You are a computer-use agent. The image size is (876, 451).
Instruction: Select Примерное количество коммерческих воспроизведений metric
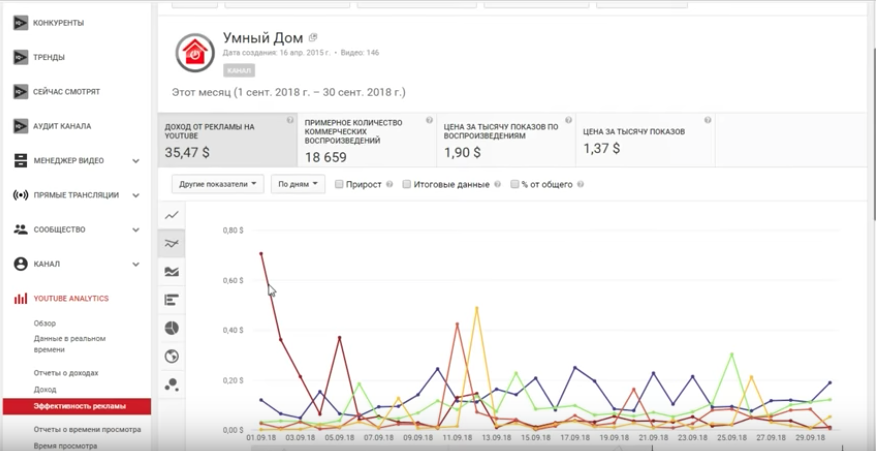pos(367,140)
